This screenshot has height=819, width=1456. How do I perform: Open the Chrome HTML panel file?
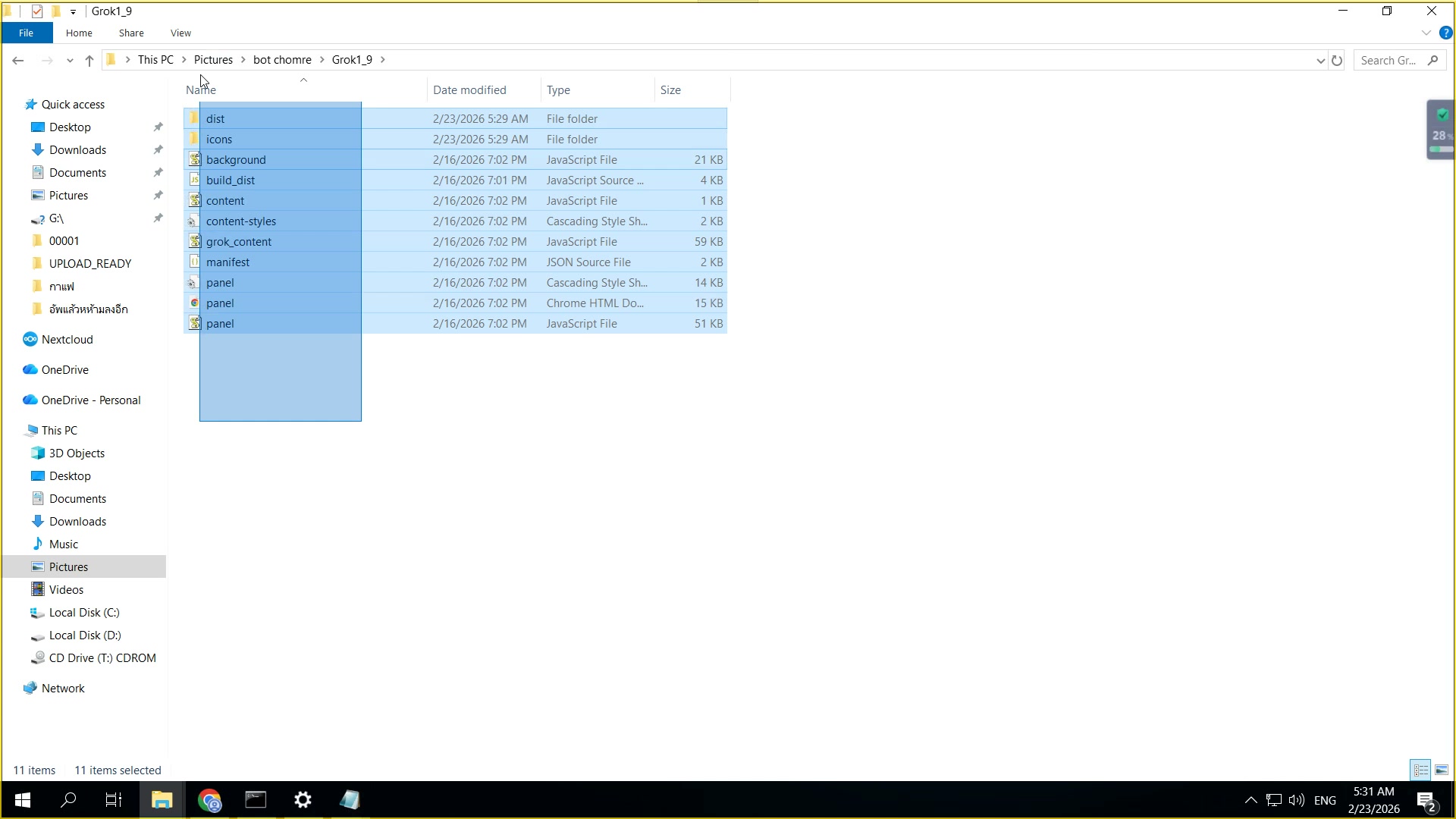(x=220, y=303)
